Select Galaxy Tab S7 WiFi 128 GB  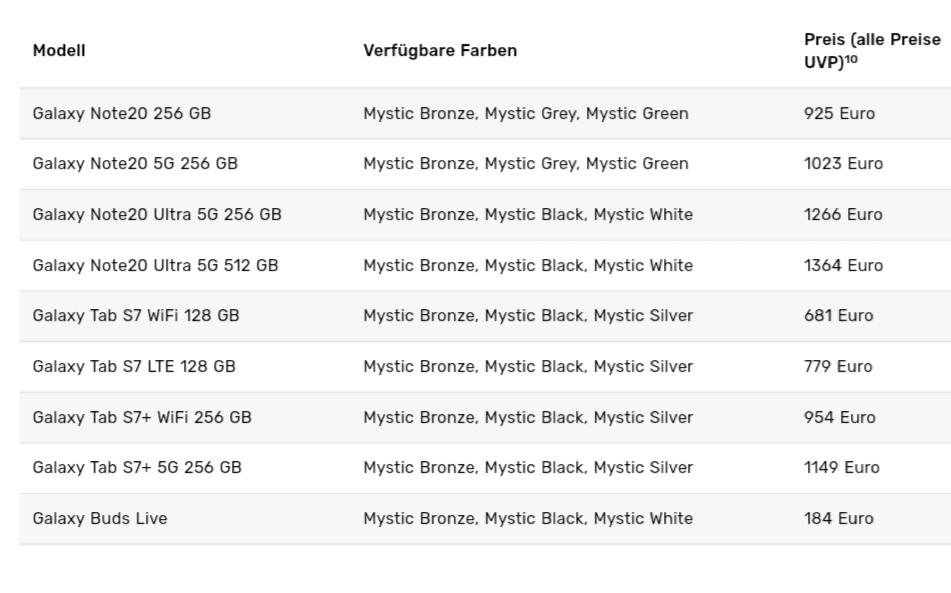coord(136,316)
